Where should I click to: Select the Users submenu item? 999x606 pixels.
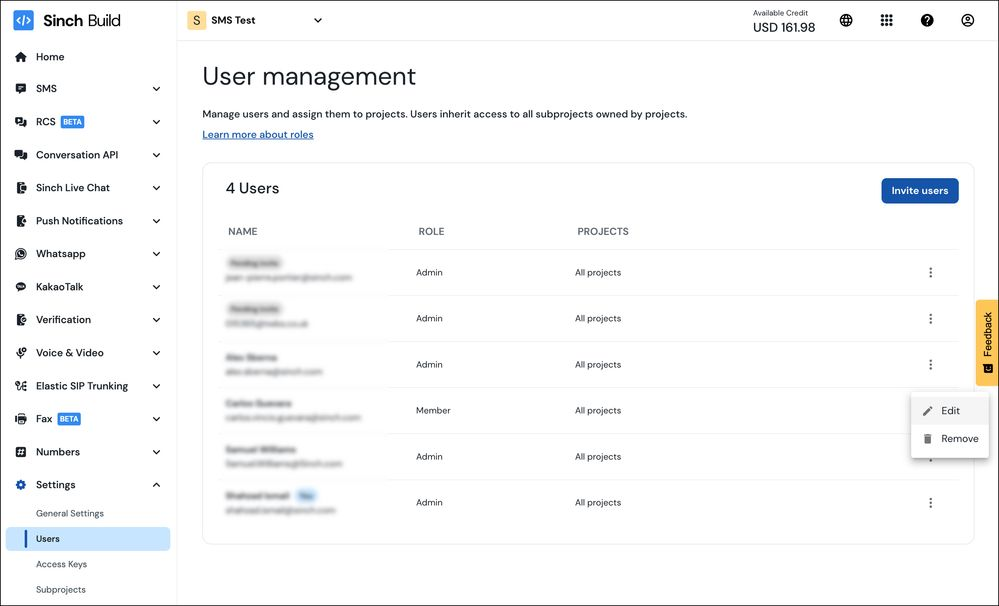click(x=88, y=539)
